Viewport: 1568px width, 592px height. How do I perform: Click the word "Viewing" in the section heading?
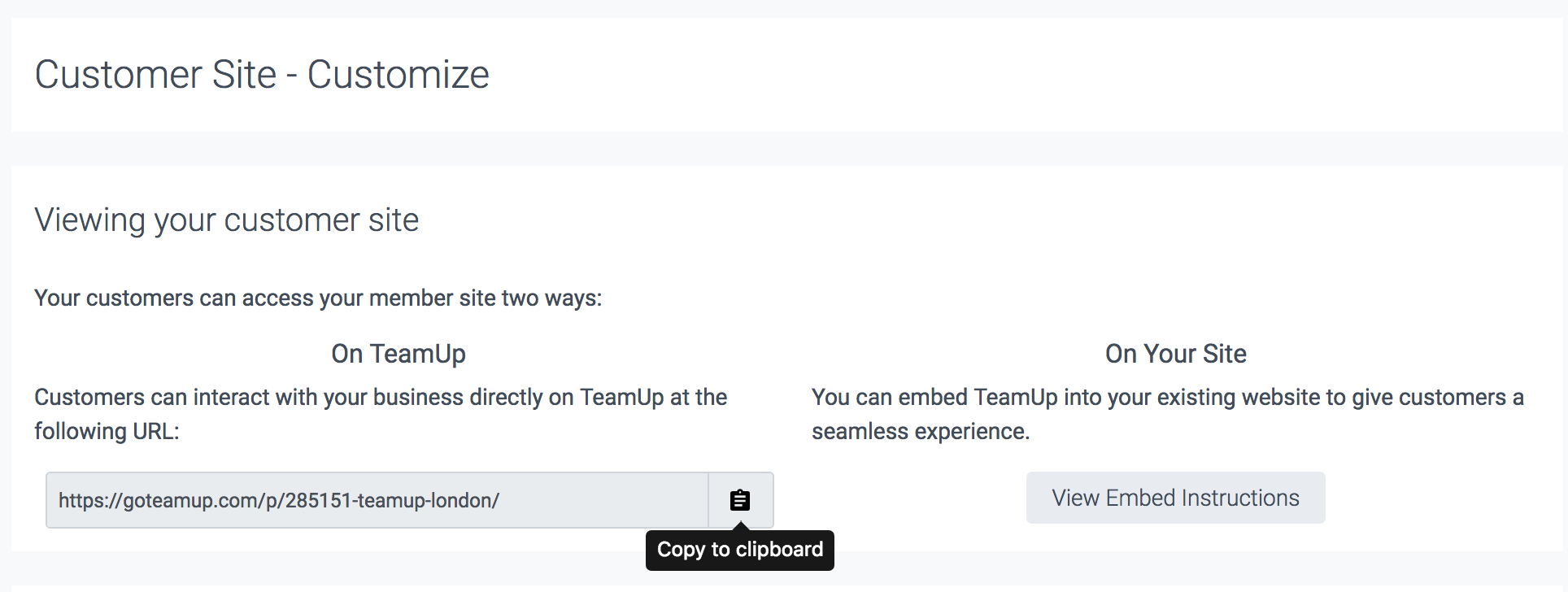click(89, 220)
